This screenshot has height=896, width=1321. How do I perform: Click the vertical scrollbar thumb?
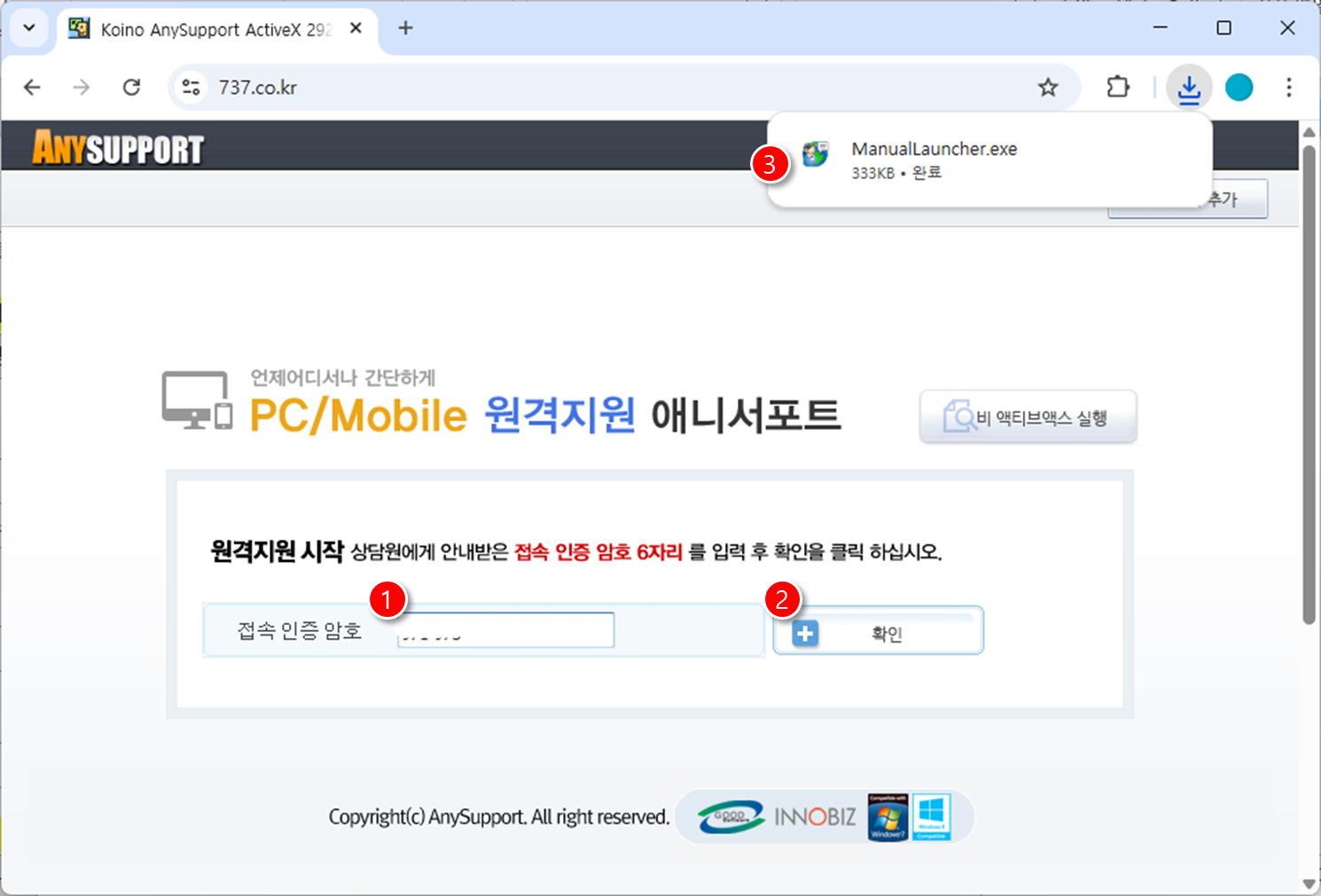point(1309,385)
